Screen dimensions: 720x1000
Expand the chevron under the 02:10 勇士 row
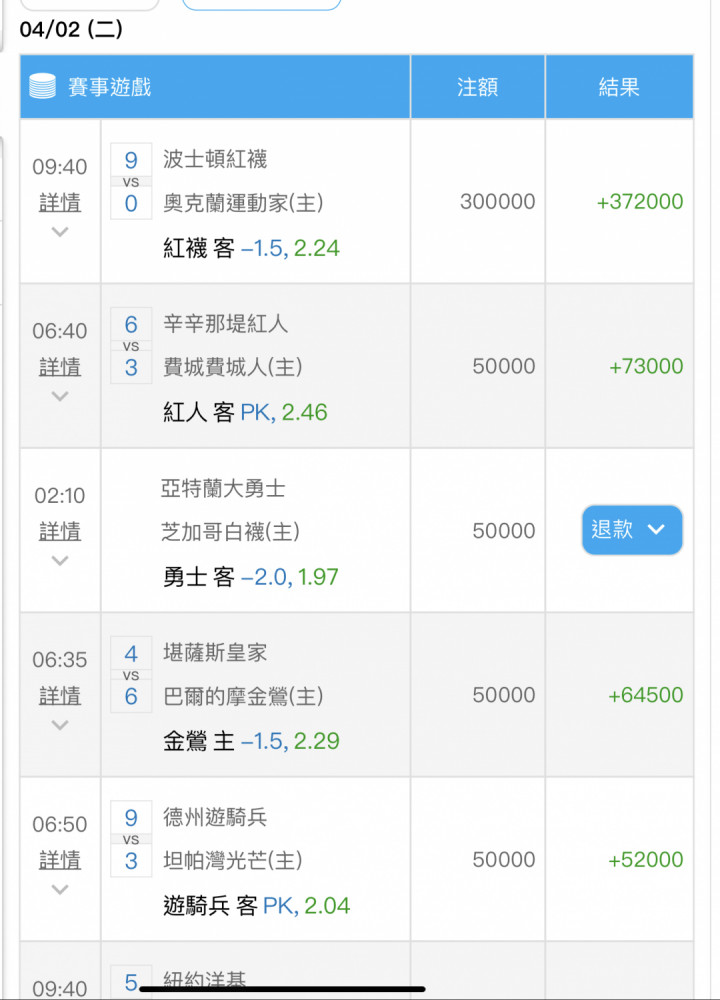[60, 561]
